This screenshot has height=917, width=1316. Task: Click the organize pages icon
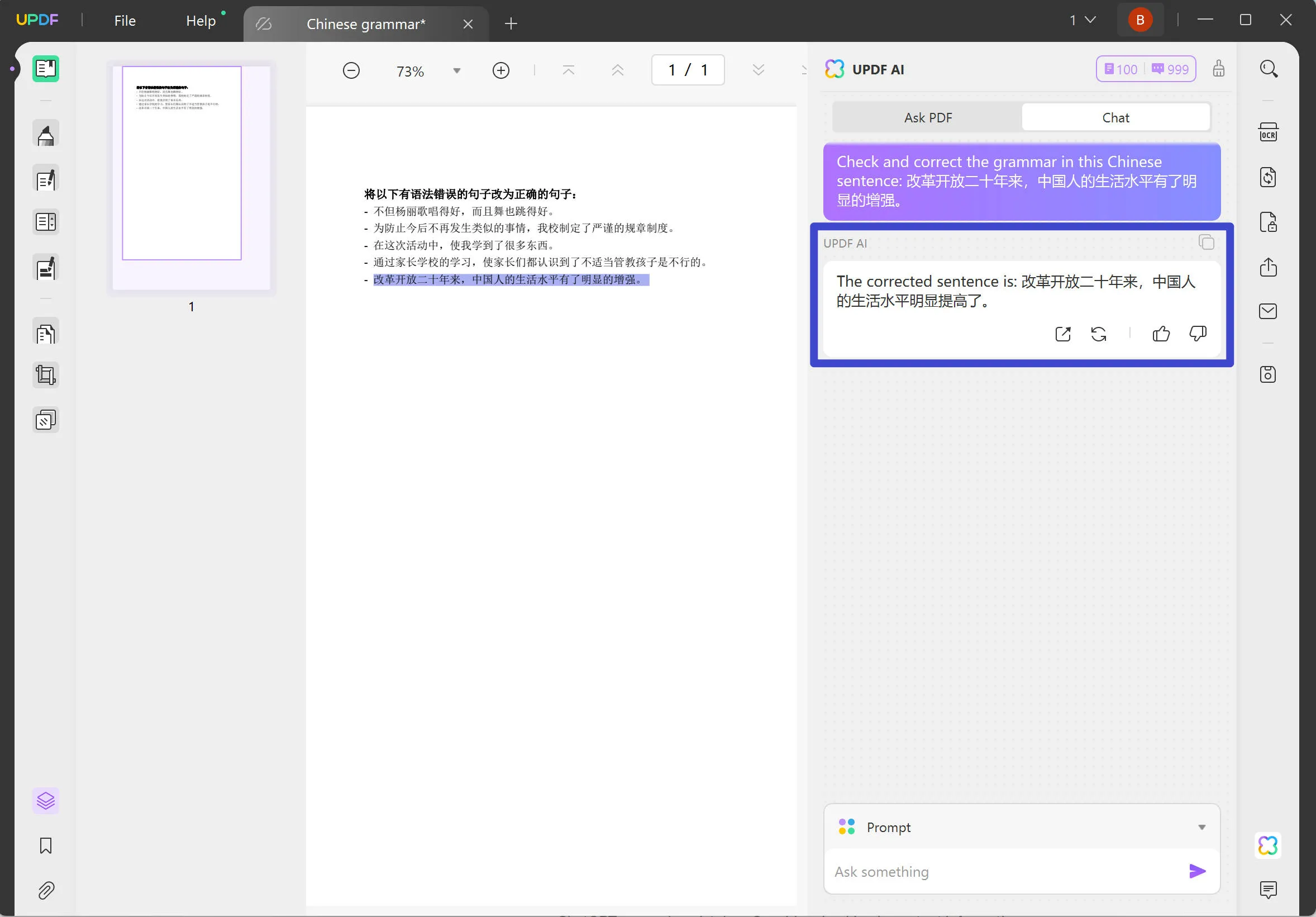tap(45, 332)
